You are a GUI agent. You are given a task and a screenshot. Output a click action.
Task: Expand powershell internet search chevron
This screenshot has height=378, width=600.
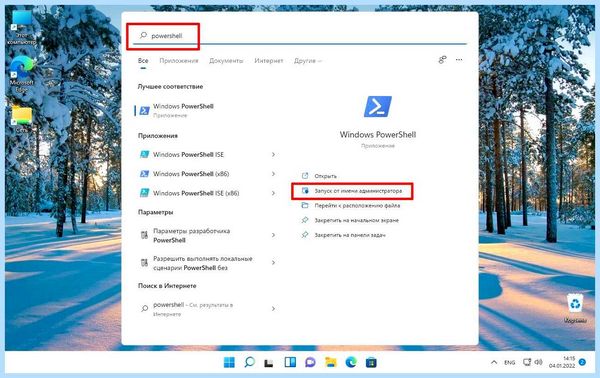tap(273, 308)
